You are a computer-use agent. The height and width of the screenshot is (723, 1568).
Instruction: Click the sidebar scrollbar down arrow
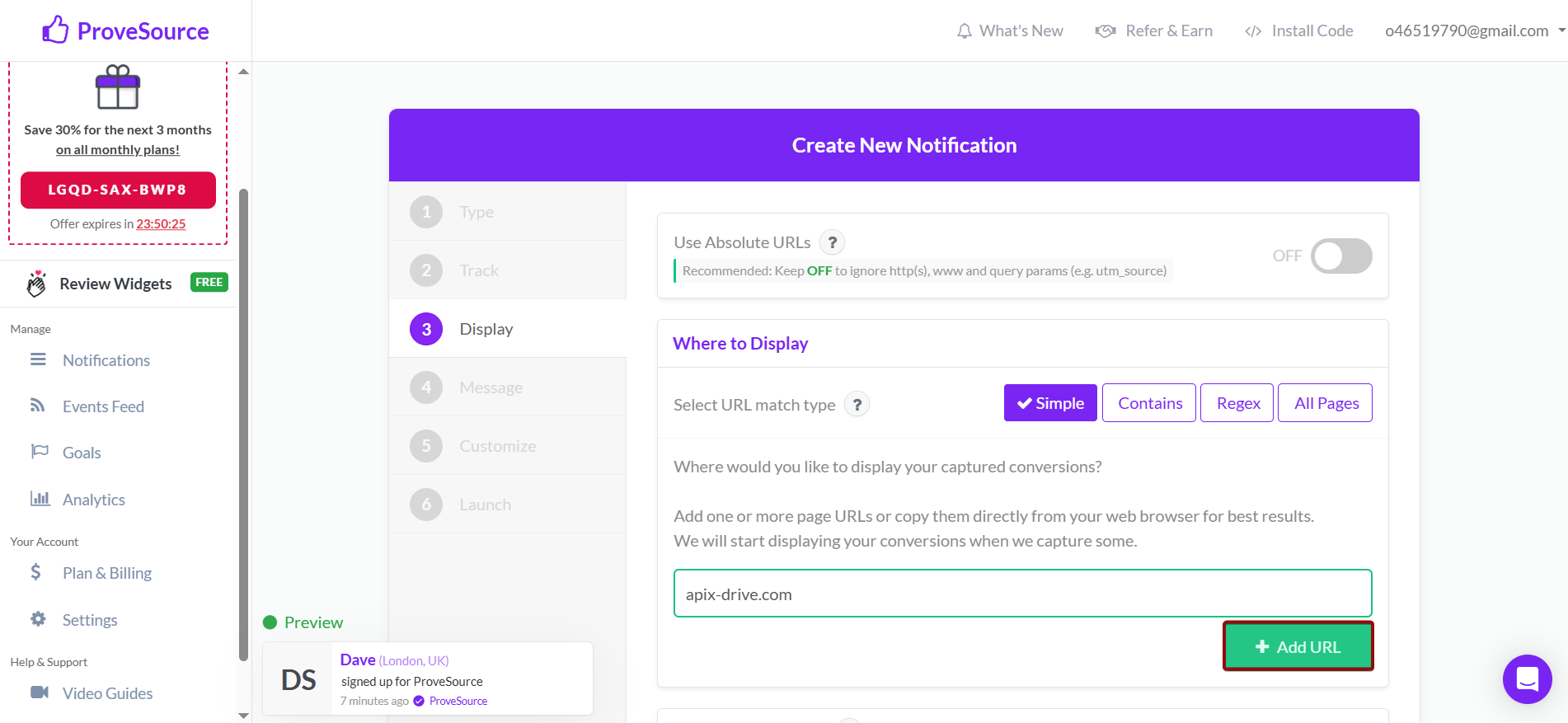[243, 715]
